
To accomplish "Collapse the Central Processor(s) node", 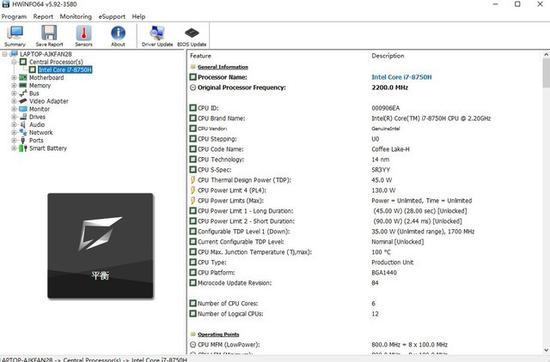I will pyautogui.click(x=14, y=62).
